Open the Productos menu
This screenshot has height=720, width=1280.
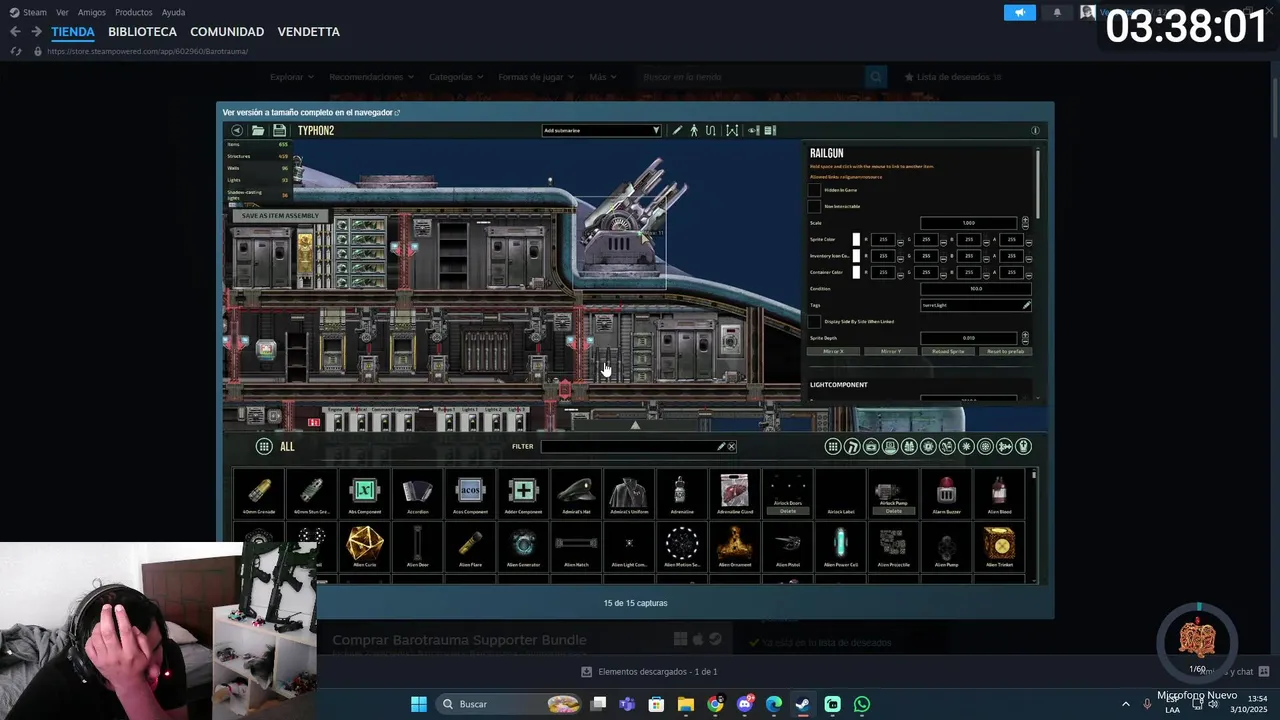[x=134, y=12]
